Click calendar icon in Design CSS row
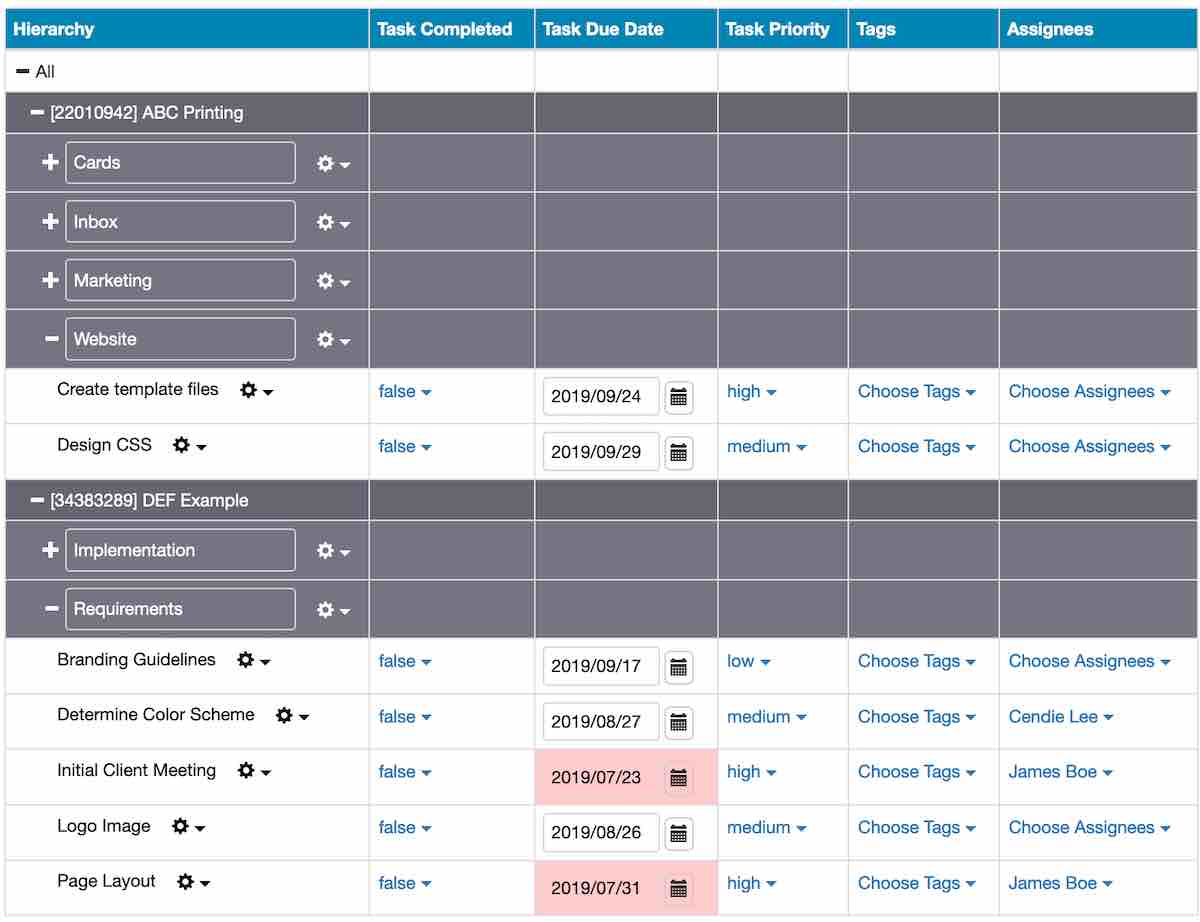The height and width of the screenshot is (922, 1200). 679,452
